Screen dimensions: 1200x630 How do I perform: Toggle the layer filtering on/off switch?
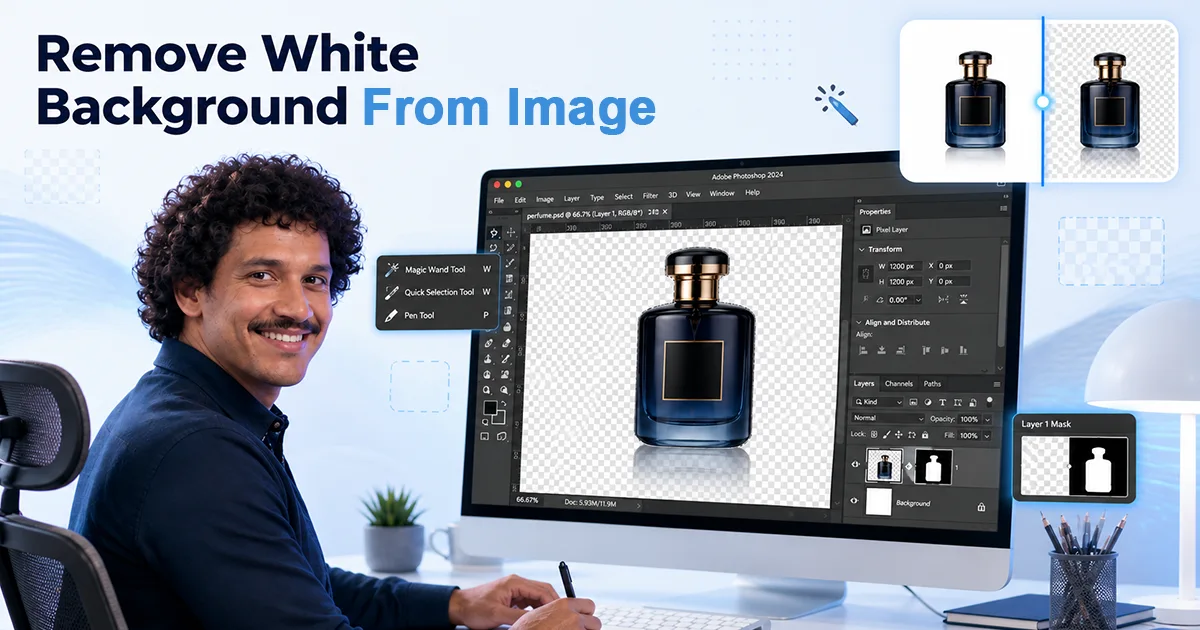pos(990,401)
